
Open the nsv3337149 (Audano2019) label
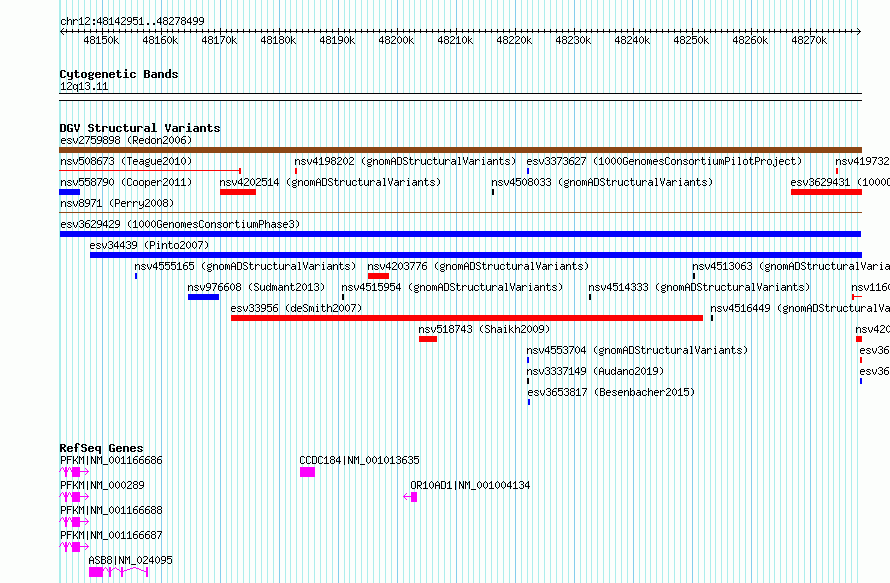click(595, 371)
